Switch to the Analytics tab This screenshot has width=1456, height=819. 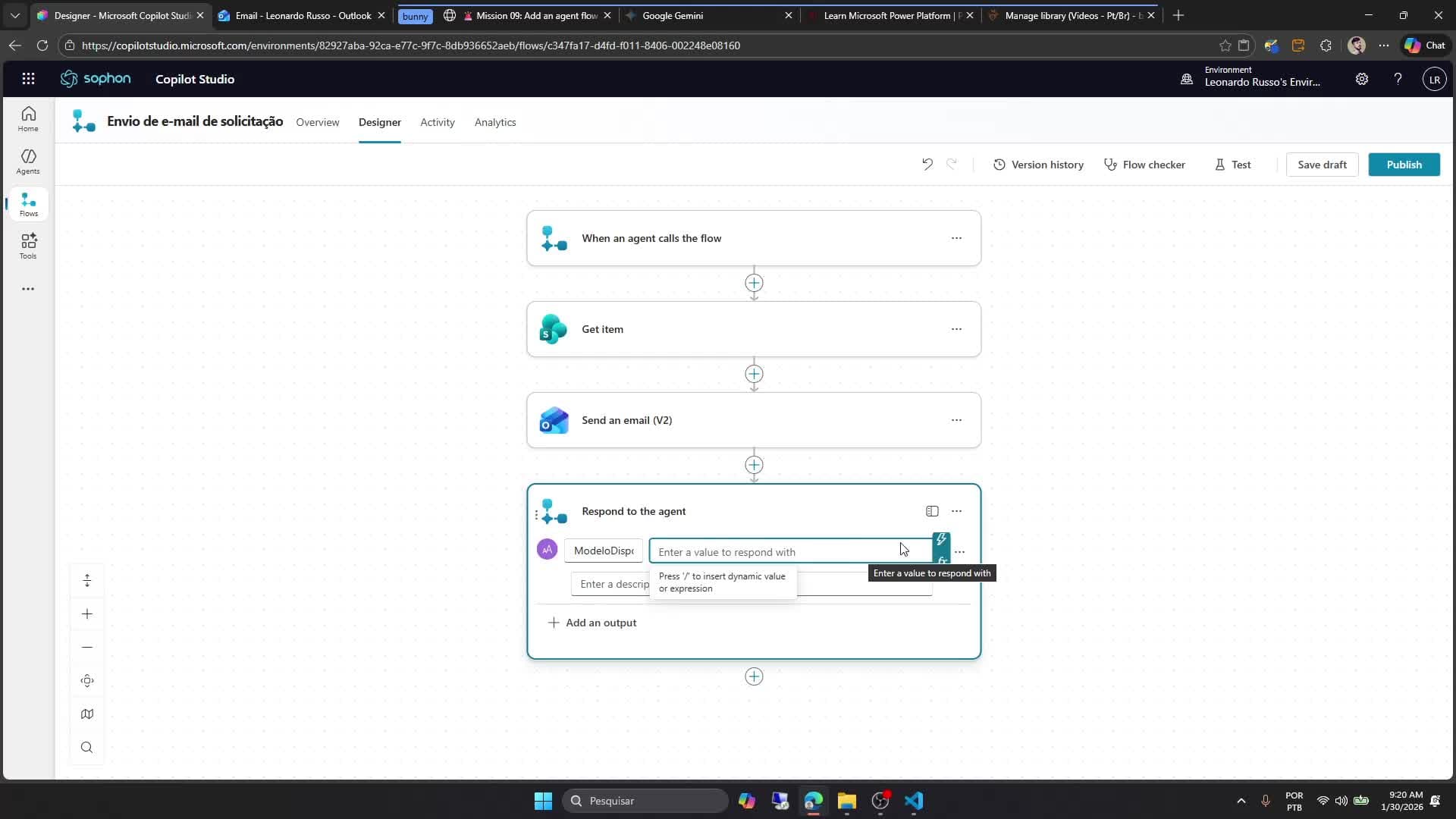[495, 122]
